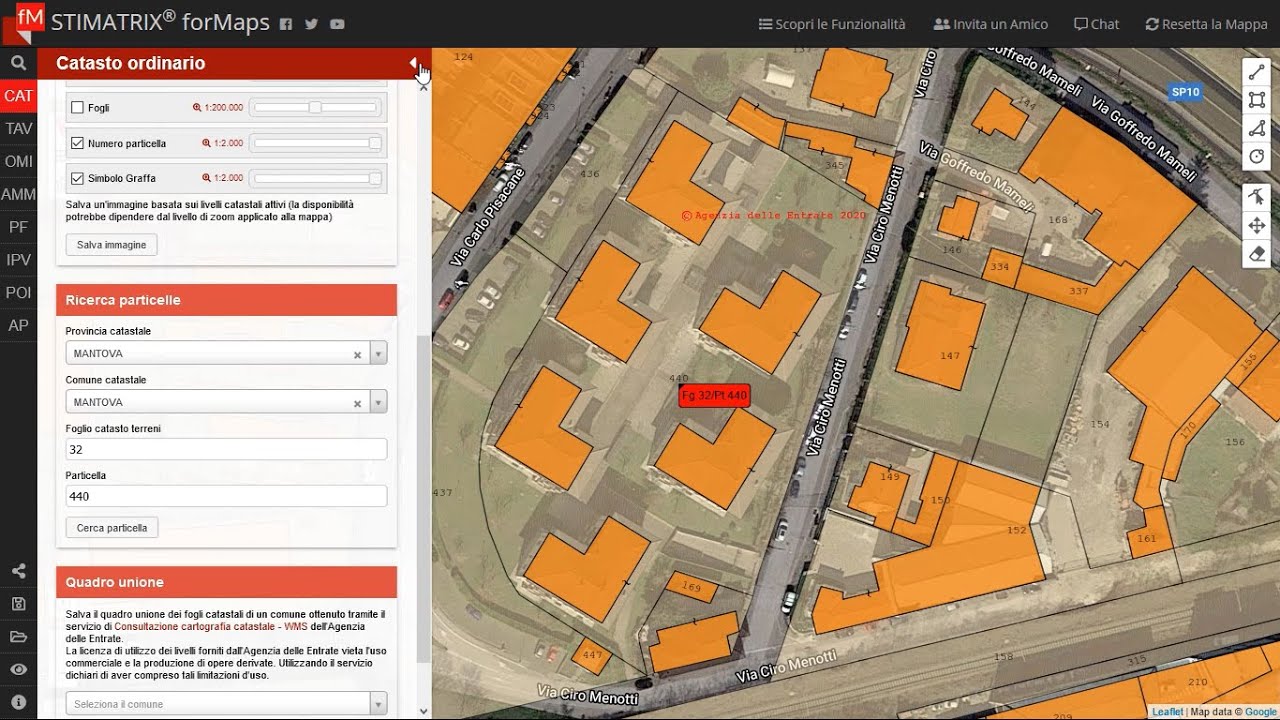Adjust the Fogli opacity slider

(x=316, y=107)
